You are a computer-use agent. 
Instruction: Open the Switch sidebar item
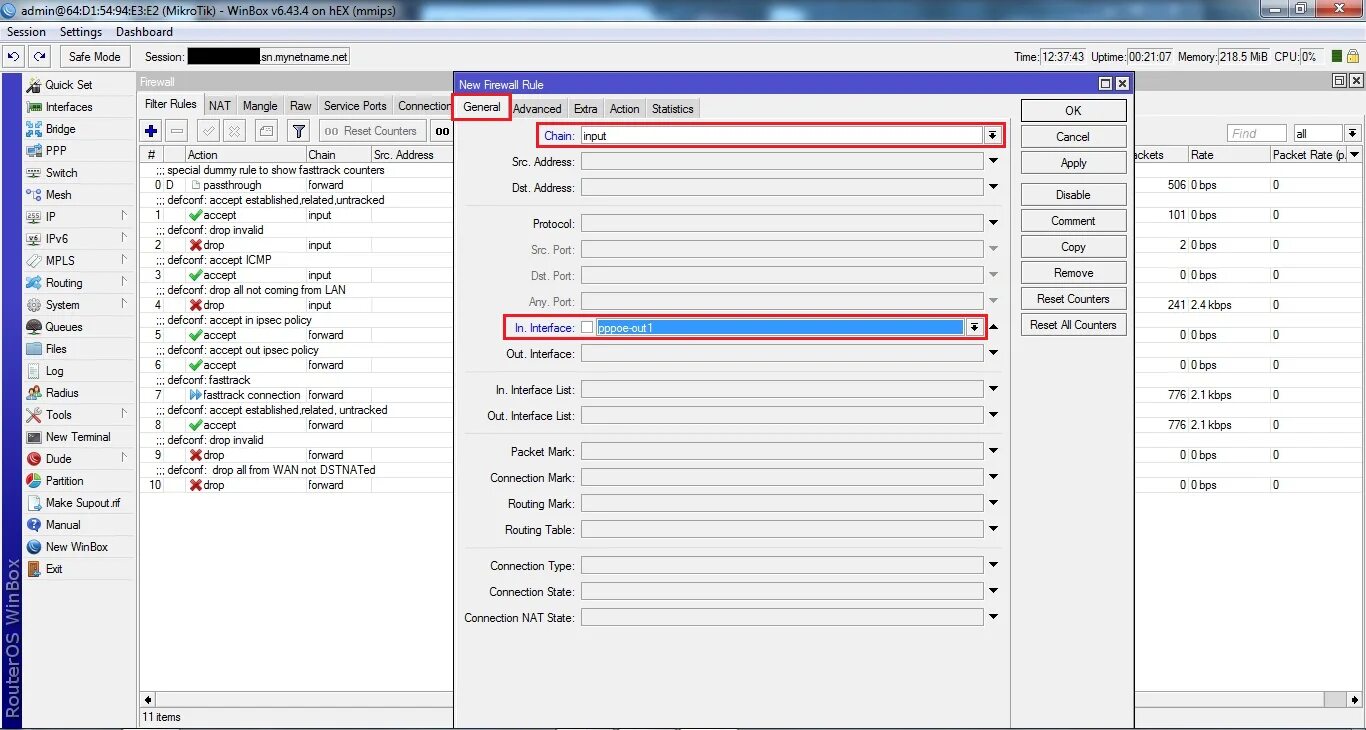pyautogui.click(x=61, y=173)
